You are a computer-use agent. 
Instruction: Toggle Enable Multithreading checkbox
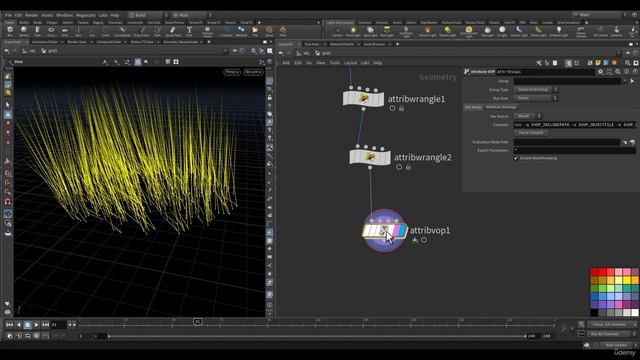[x=516, y=158]
